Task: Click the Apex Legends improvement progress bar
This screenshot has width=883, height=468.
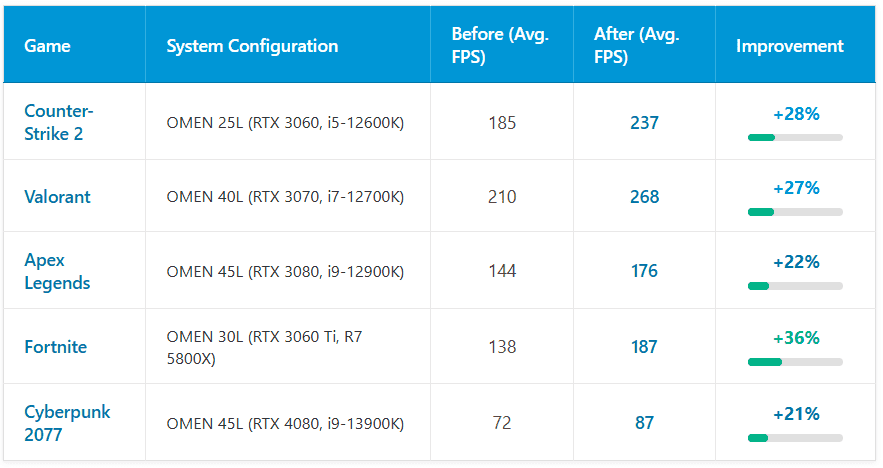Action: point(795,286)
